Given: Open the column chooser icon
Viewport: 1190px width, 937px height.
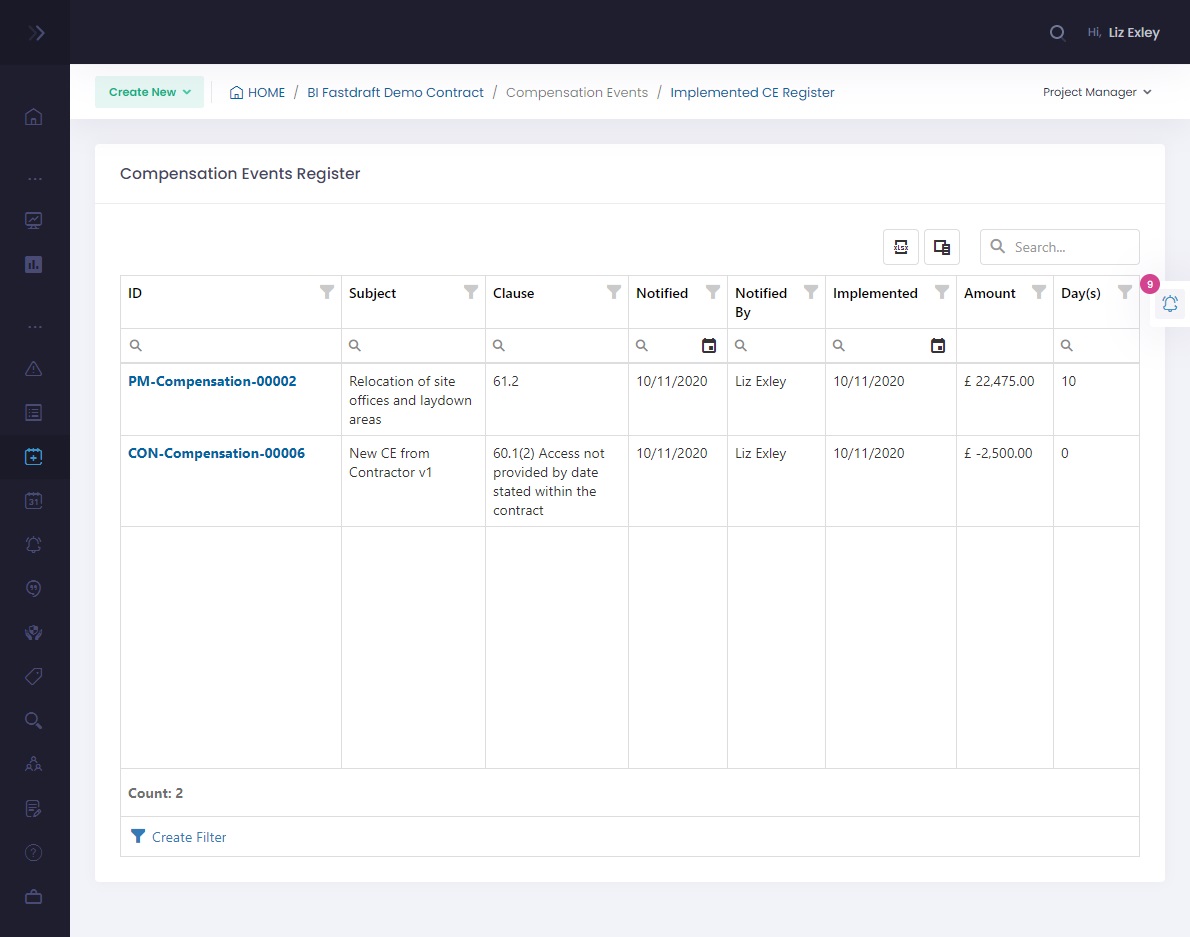Looking at the screenshot, I should point(941,247).
